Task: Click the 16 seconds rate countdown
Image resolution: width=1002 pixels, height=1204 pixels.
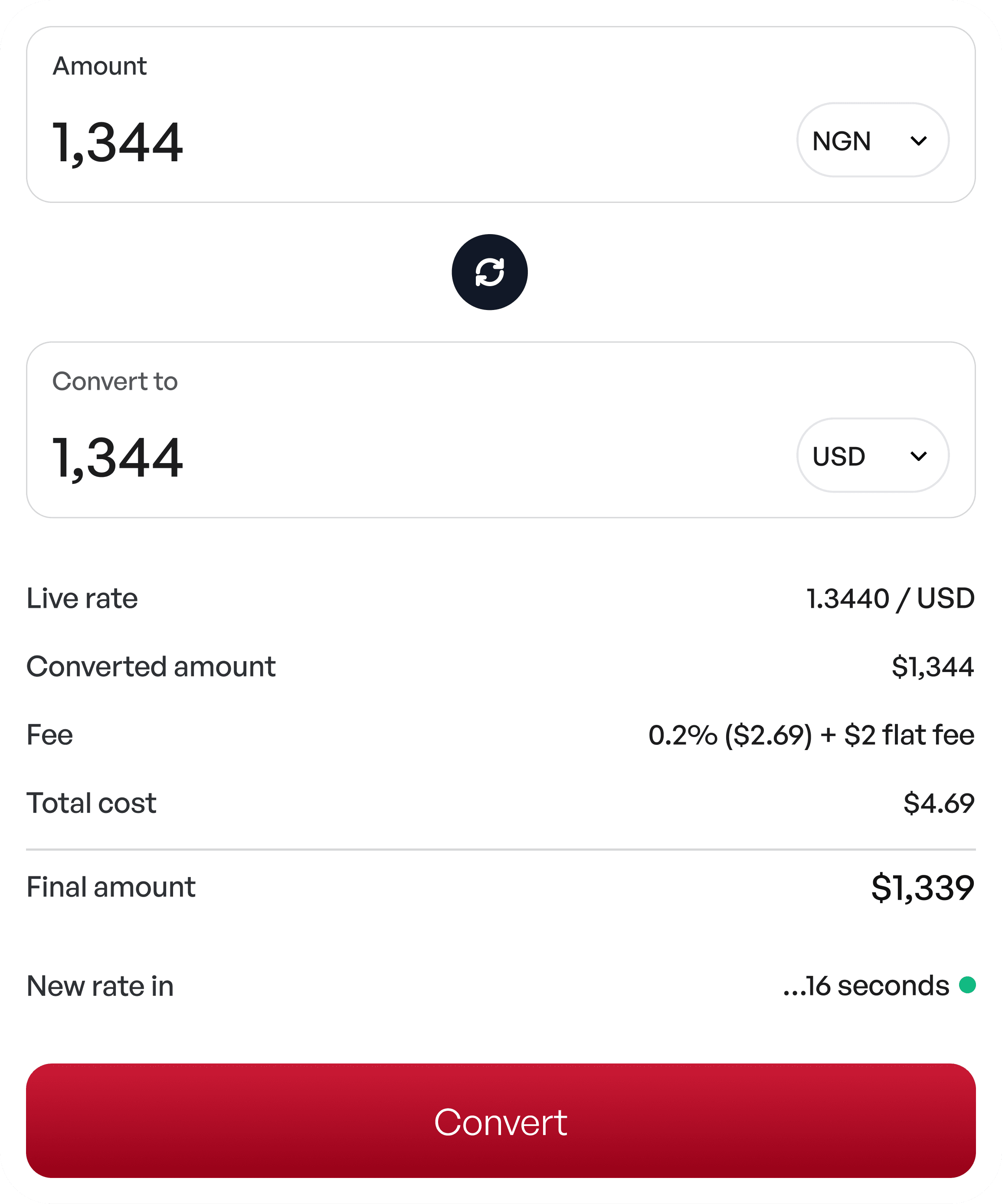Action: [x=866, y=985]
